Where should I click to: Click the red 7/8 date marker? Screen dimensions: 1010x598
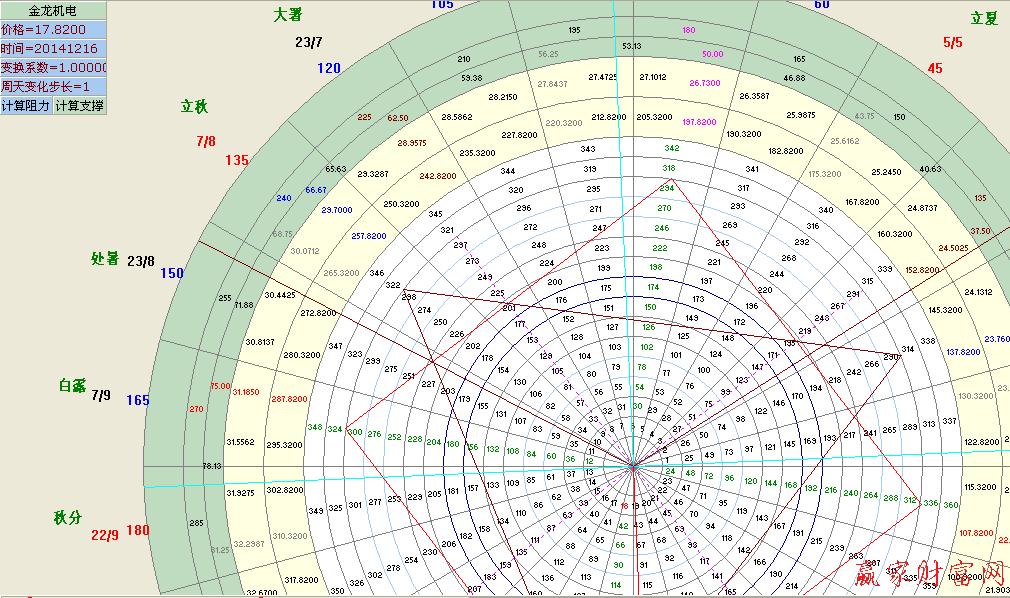(x=206, y=141)
